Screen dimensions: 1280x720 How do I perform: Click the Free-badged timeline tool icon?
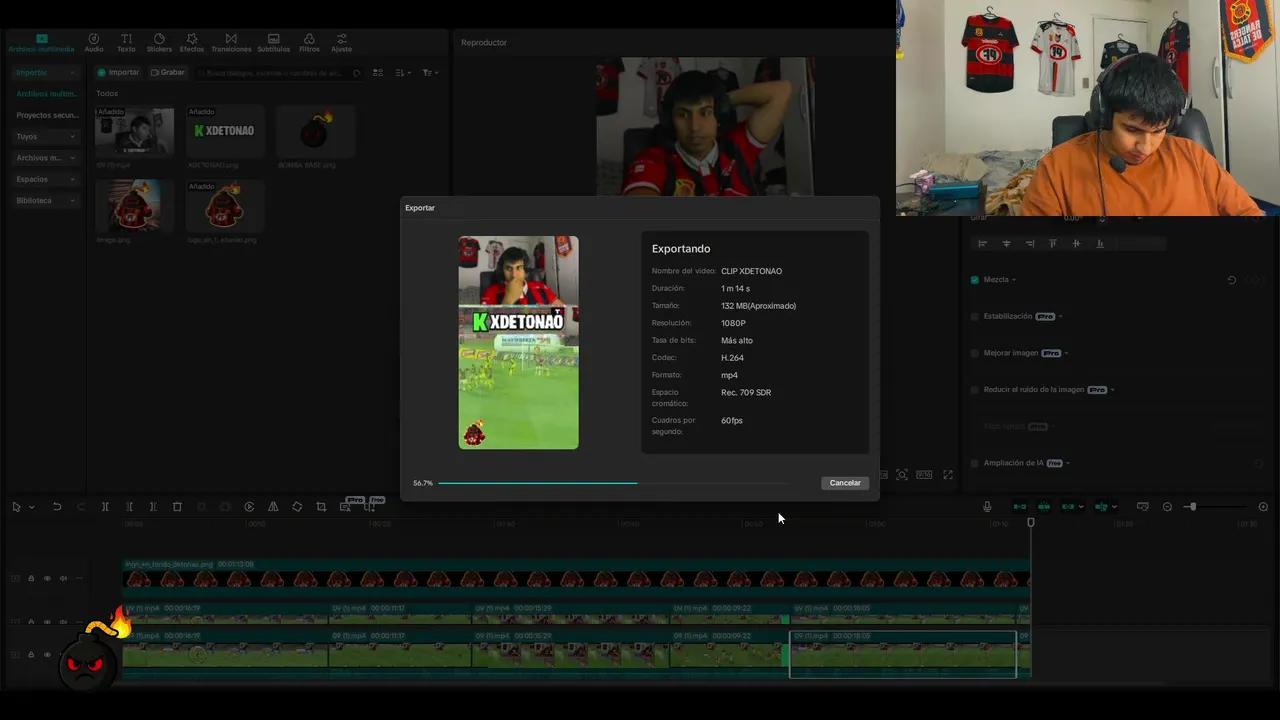pos(371,506)
